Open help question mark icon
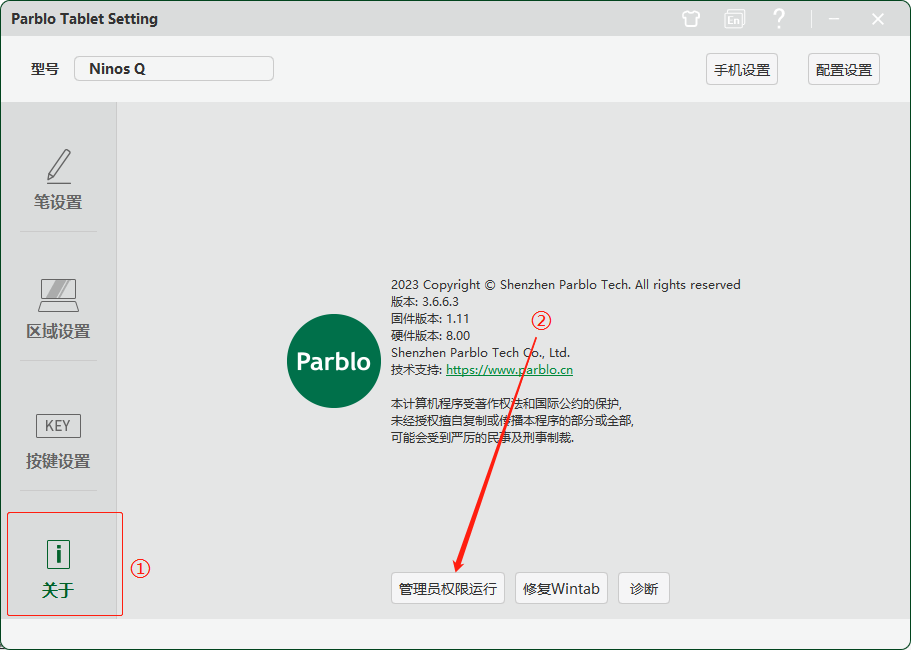Viewport: 911px width, 650px height. [779, 19]
